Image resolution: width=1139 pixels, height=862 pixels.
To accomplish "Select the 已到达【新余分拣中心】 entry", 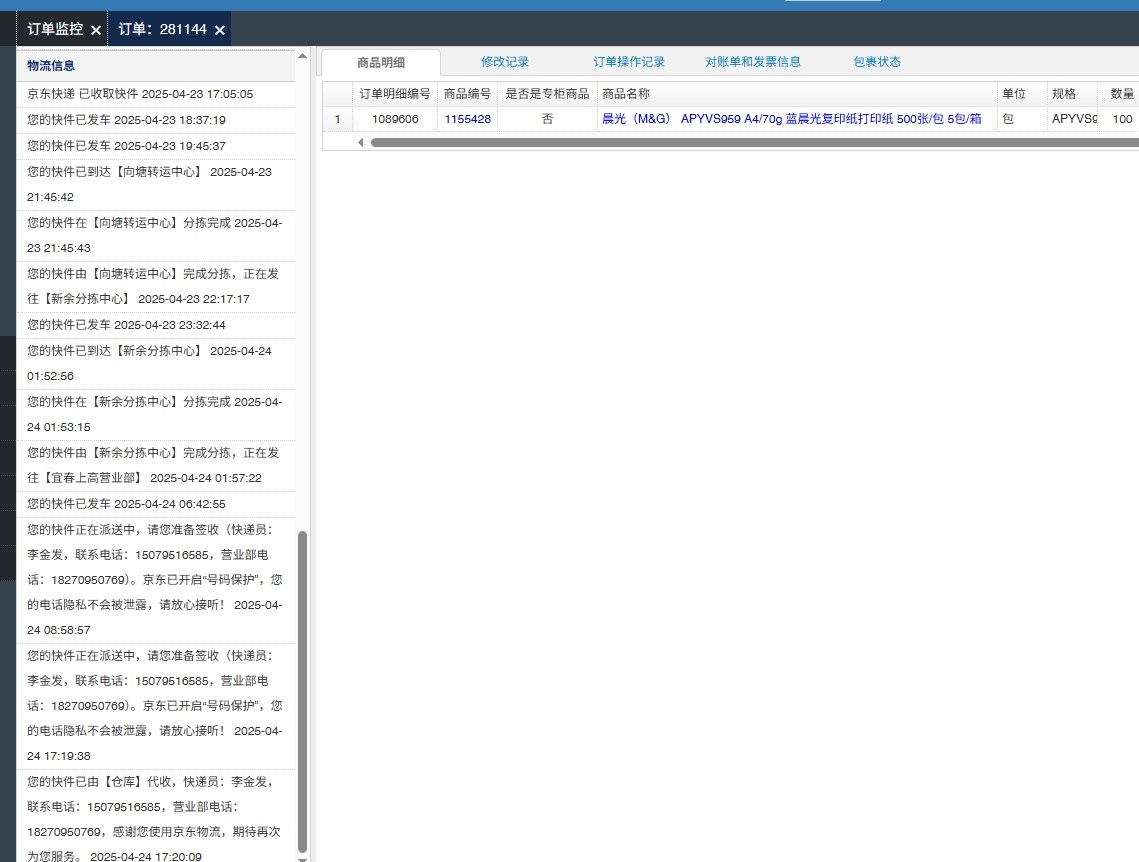I will 156,364.
